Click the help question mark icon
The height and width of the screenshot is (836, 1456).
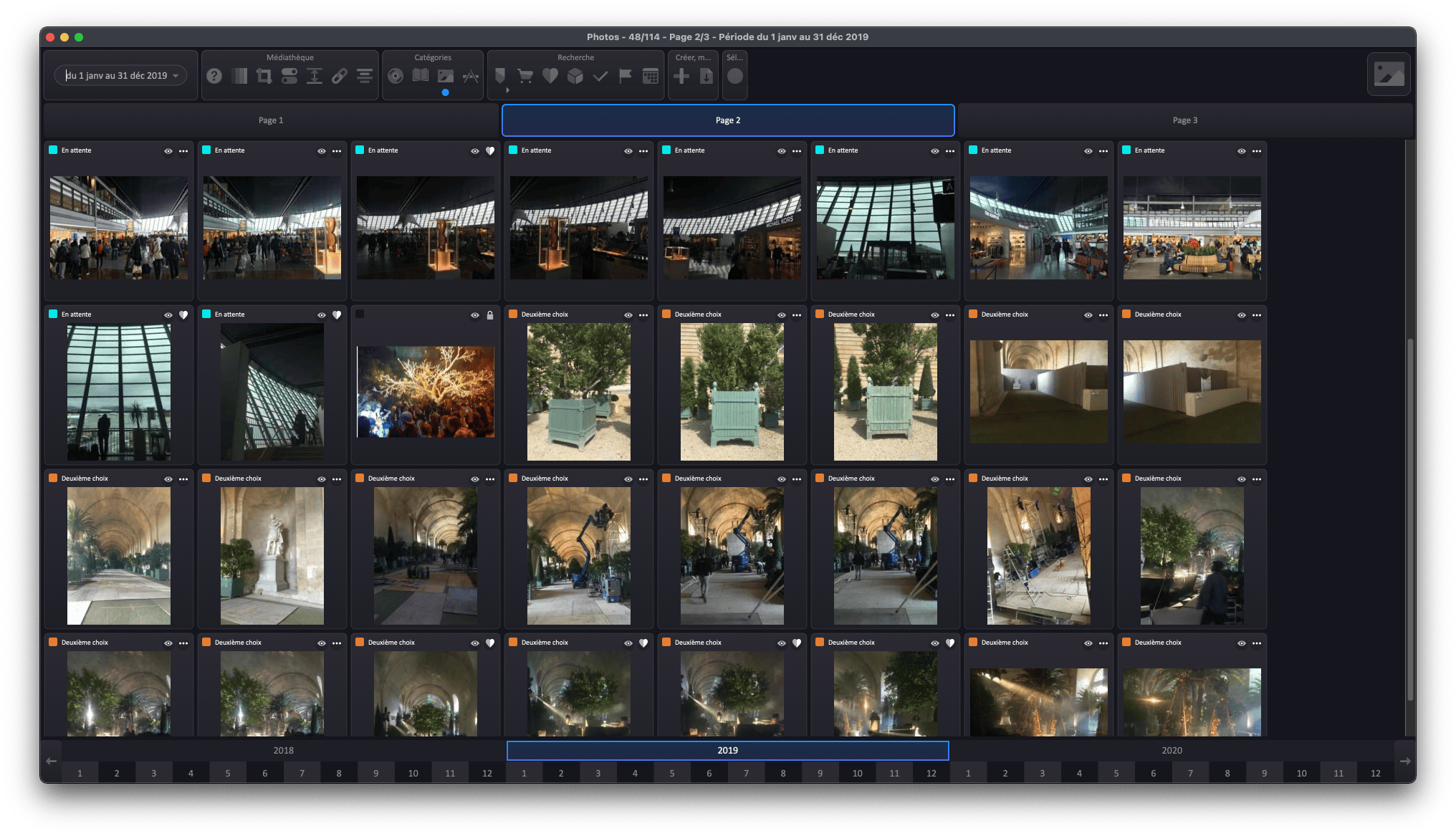click(x=214, y=76)
